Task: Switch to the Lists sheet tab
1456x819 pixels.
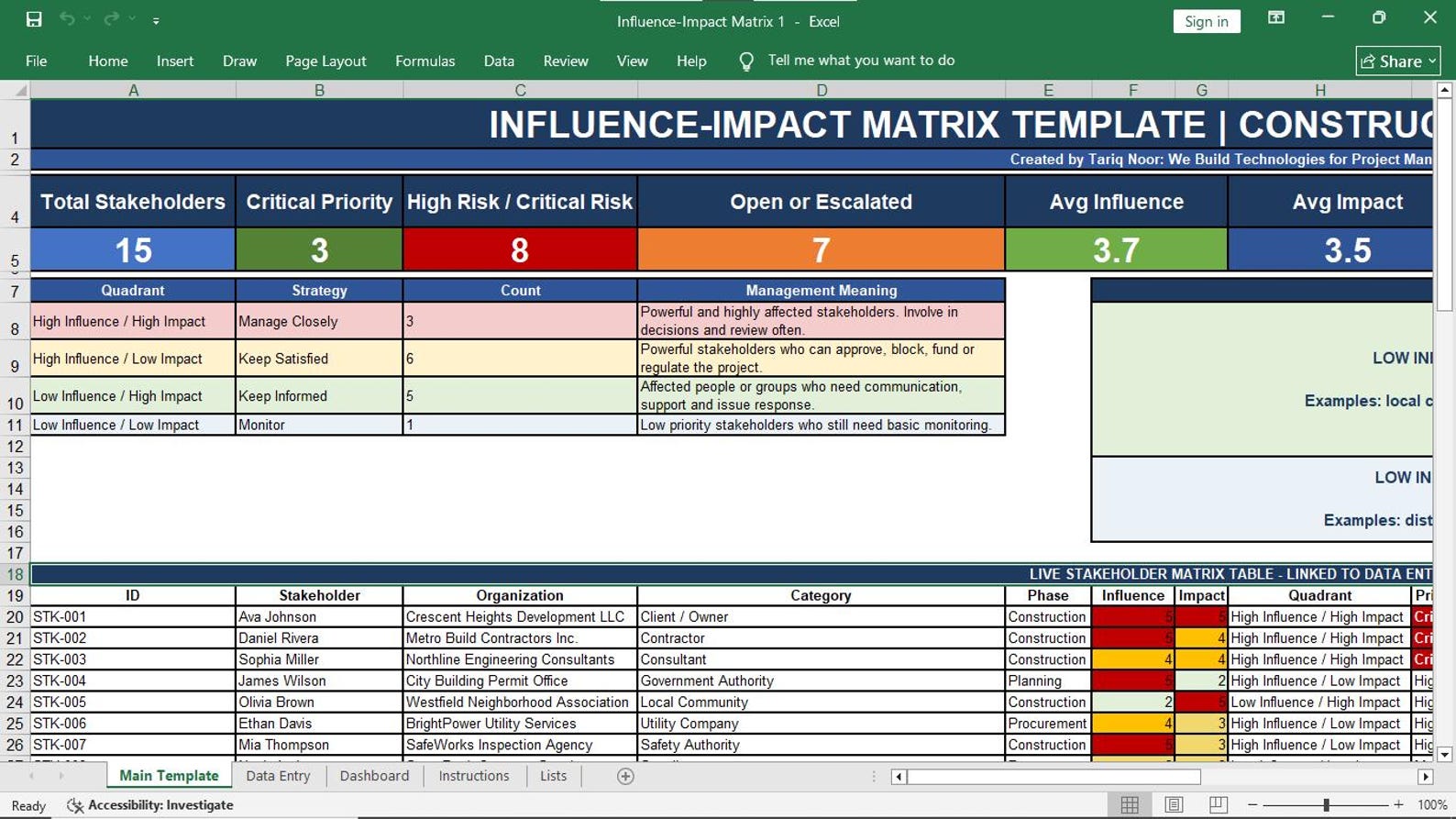Action: (x=553, y=776)
